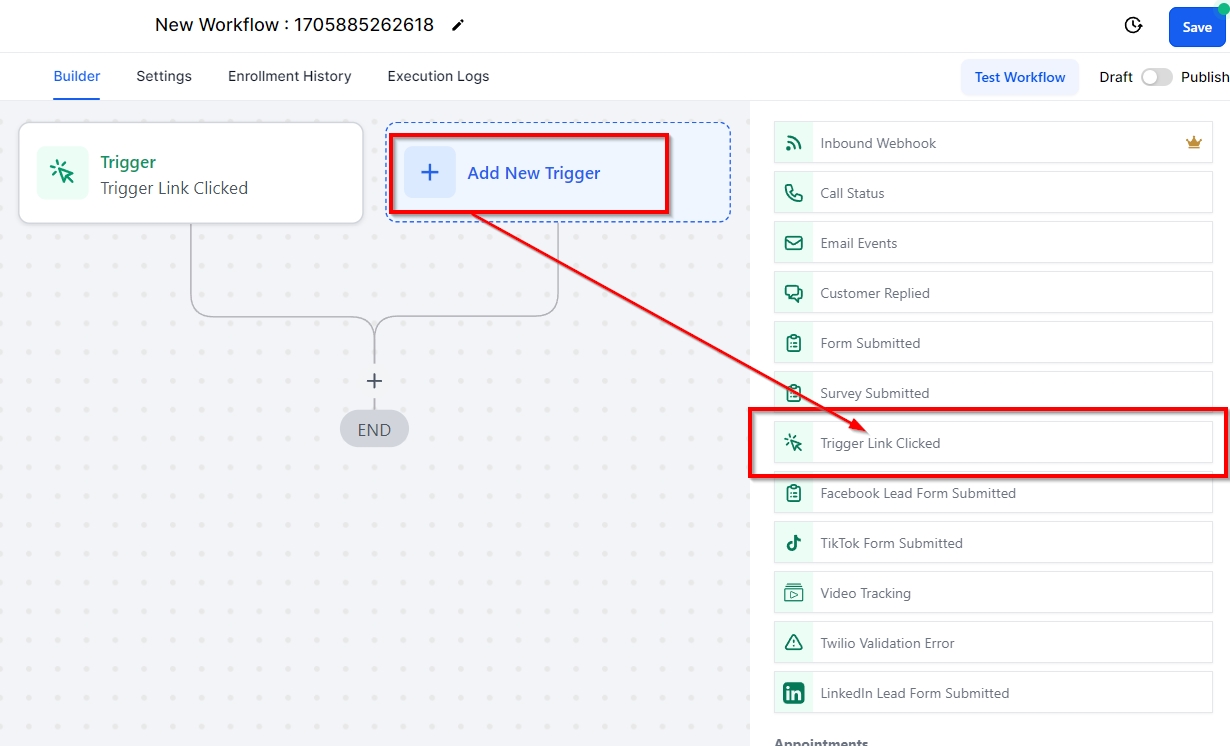Click the Video Tracking icon
1230x746 pixels.
[794, 593]
